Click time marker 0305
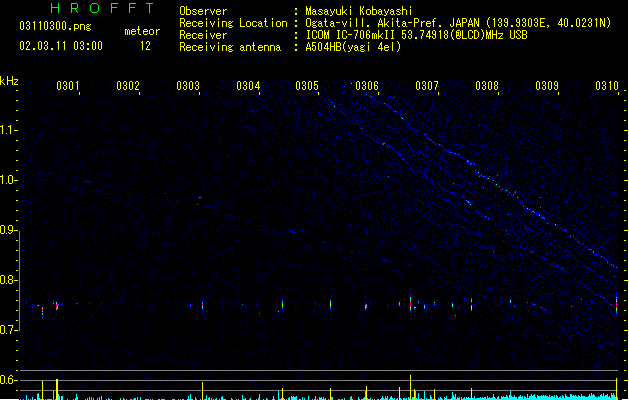The height and width of the screenshot is (400, 629). 307,86
